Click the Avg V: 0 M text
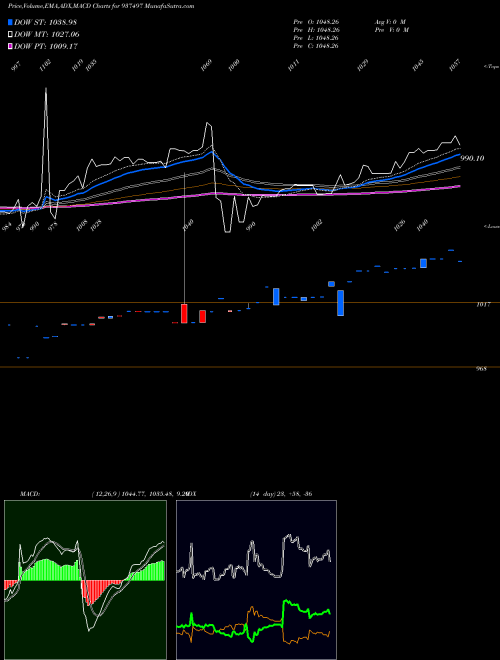 tap(391, 22)
